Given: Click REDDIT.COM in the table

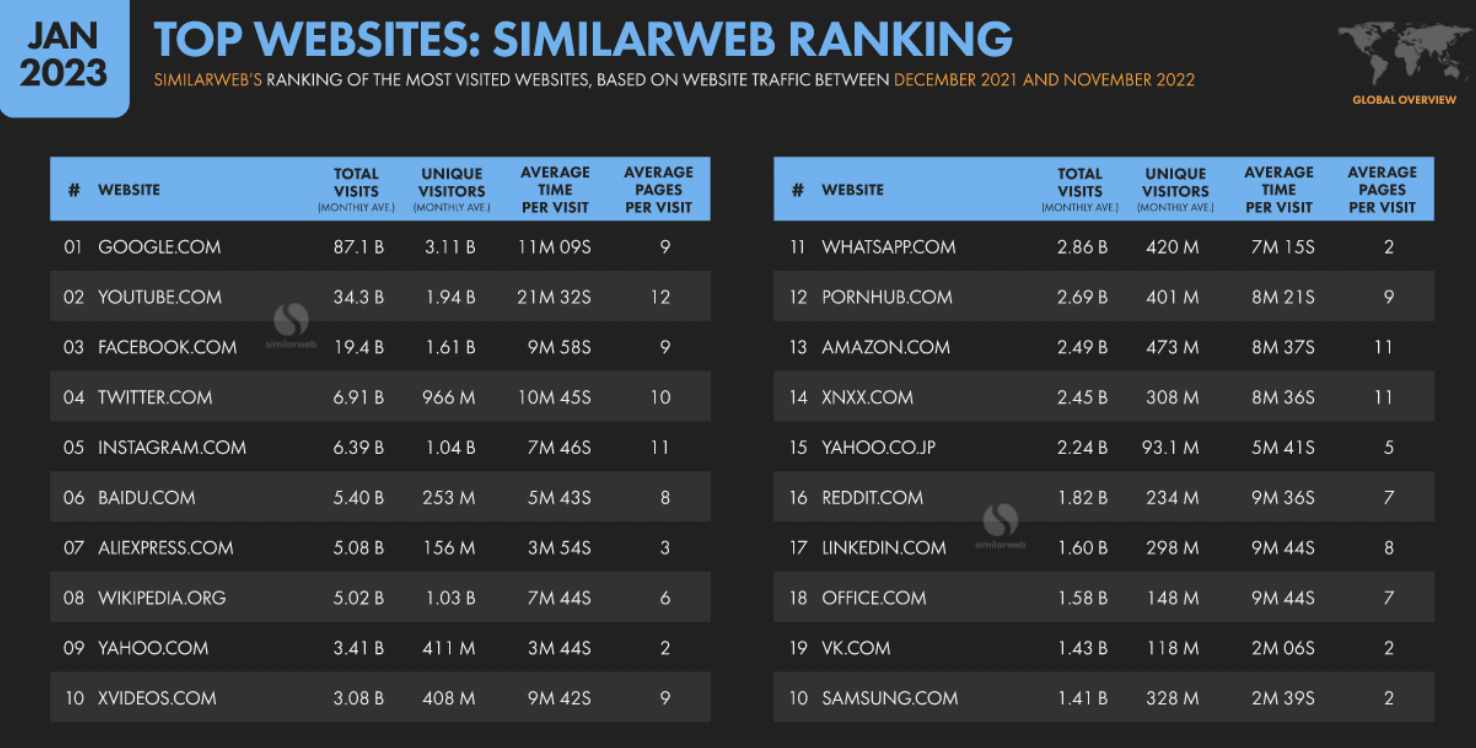Looking at the screenshot, I should [x=872, y=497].
